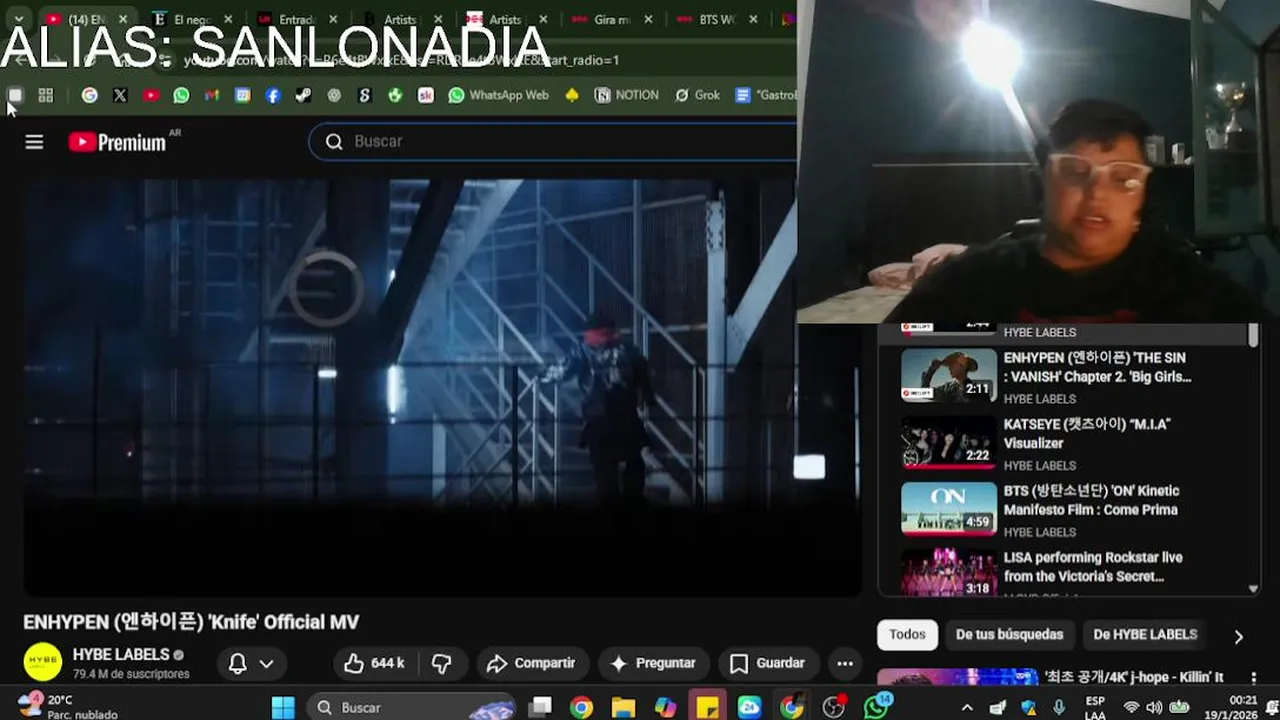The width and height of the screenshot is (1280, 720).
Task: Switch to the Entrad... tab
Action: (296, 19)
